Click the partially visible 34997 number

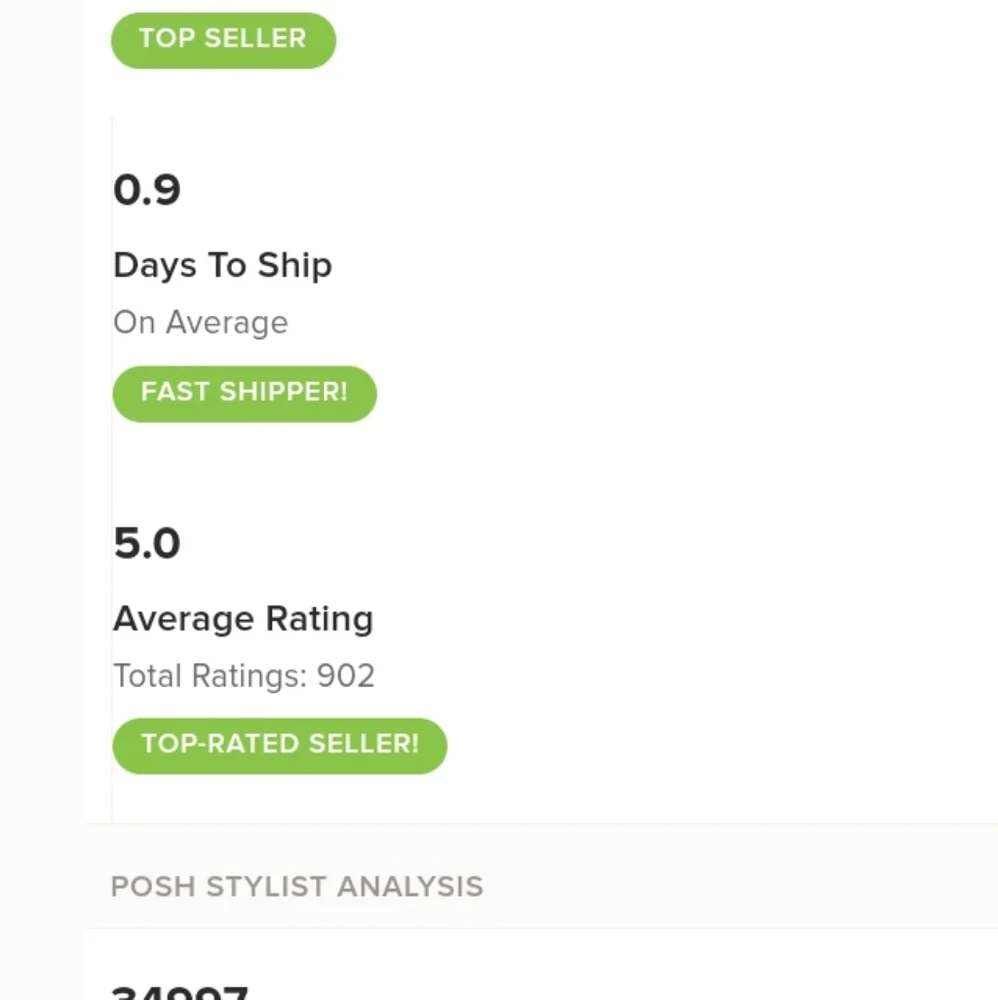click(180, 992)
